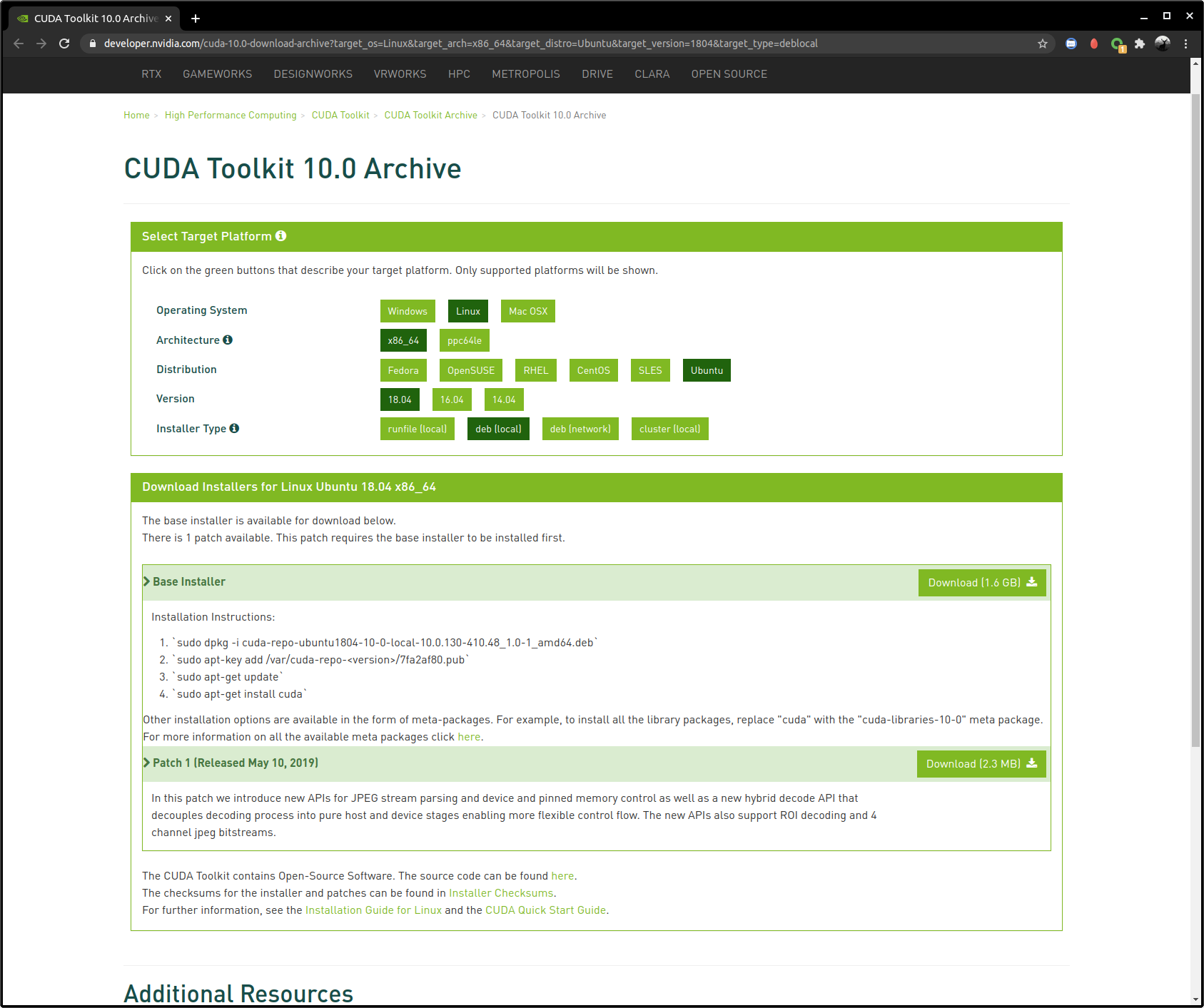Viewport: 1204px width, 1008px height.
Task: Choose x86_64 architecture
Action: [x=403, y=340]
